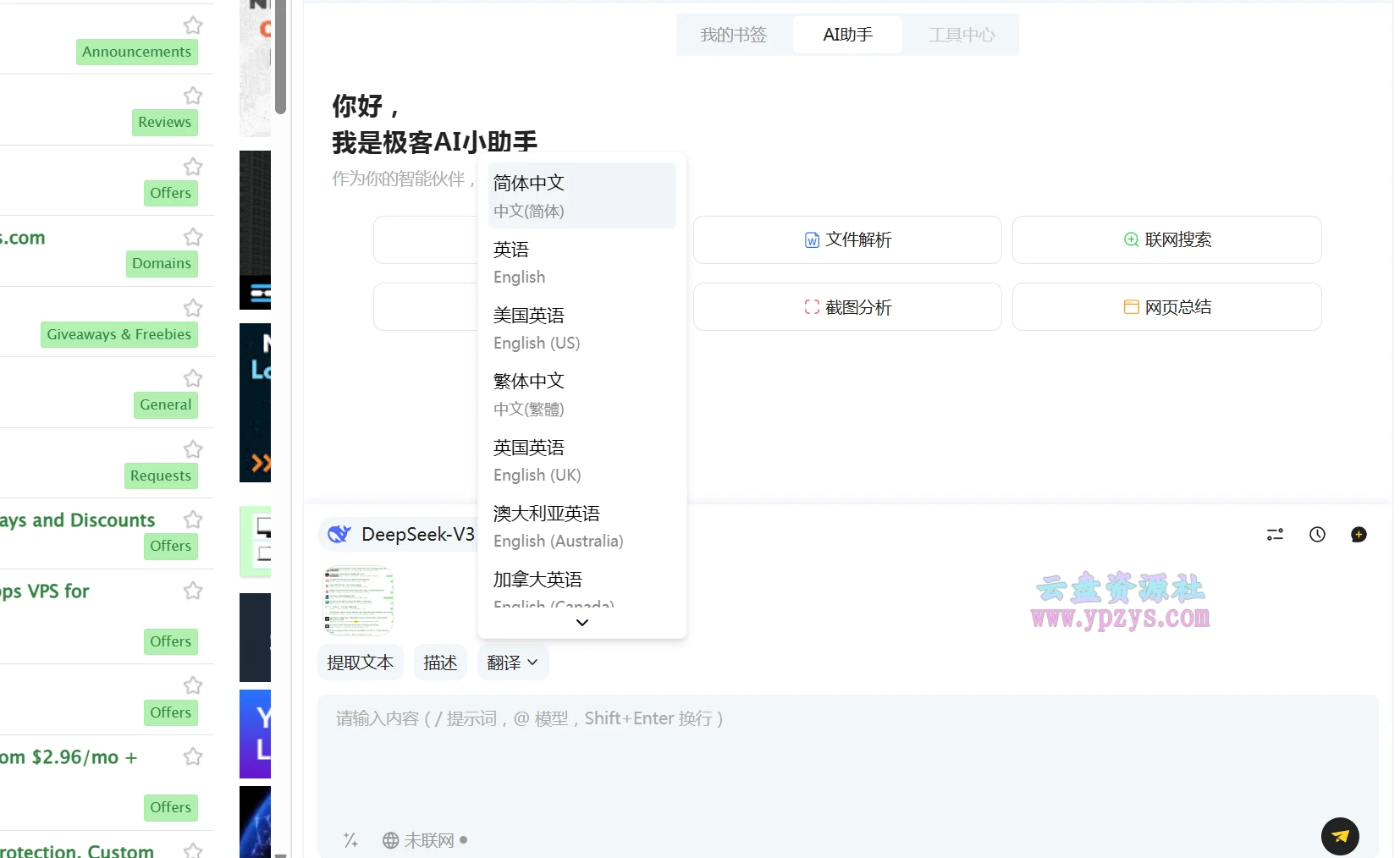Click the 提取文本 button
Image resolution: width=1400 pixels, height=858 pixels.
tap(360, 663)
